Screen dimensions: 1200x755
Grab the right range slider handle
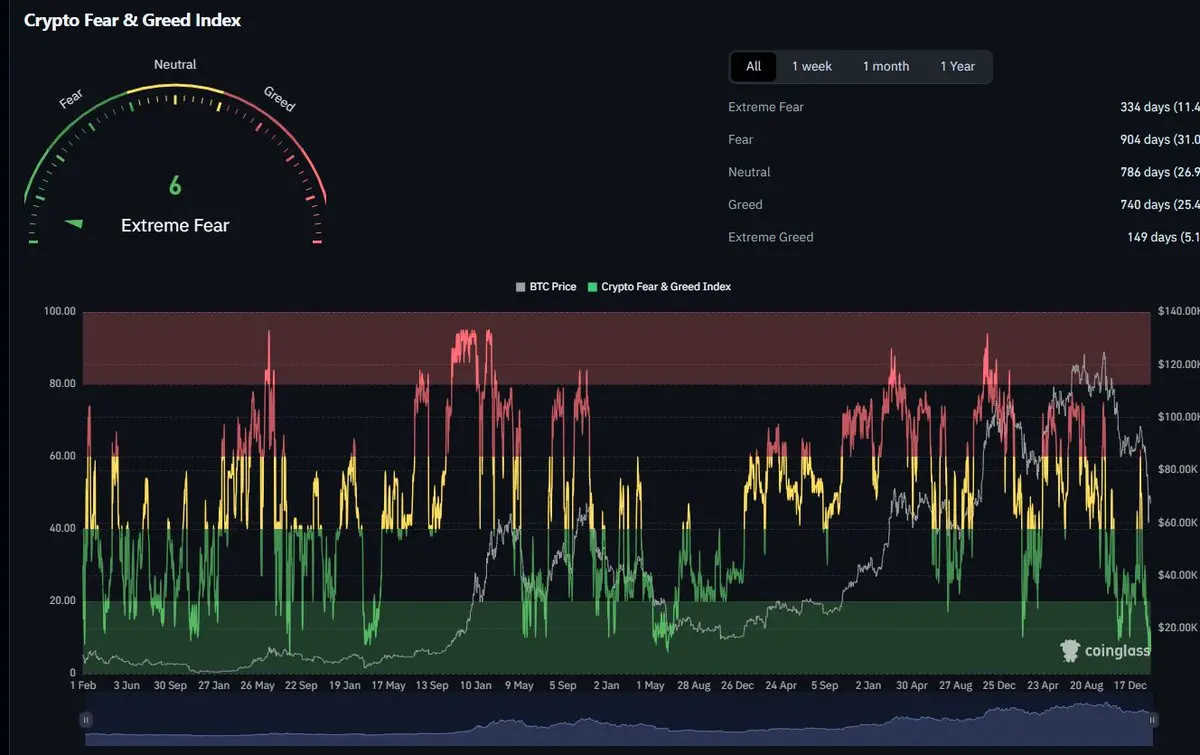pos(1152,719)
